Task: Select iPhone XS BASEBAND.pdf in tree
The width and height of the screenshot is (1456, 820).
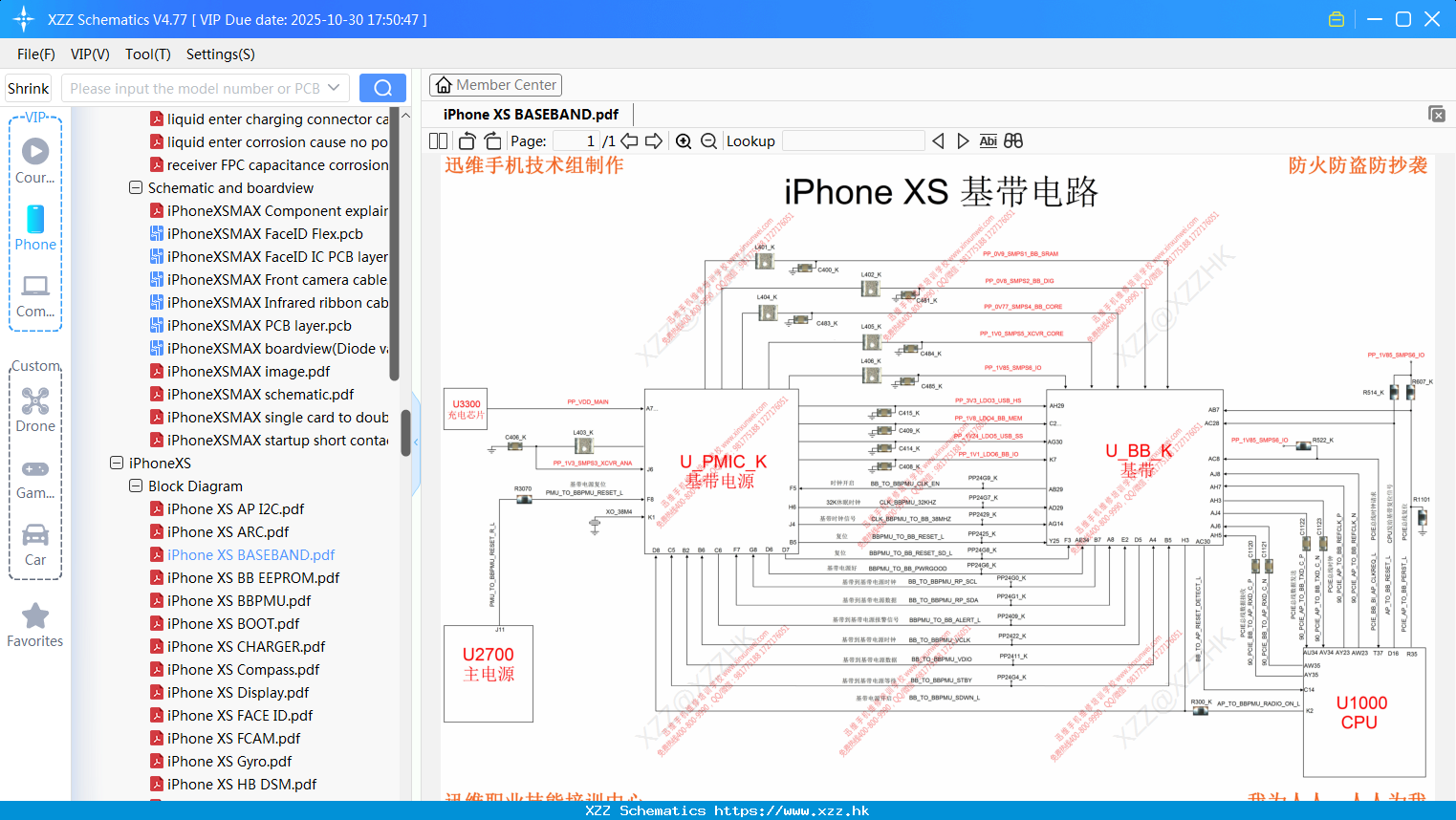Action: [x=242, y=554]
